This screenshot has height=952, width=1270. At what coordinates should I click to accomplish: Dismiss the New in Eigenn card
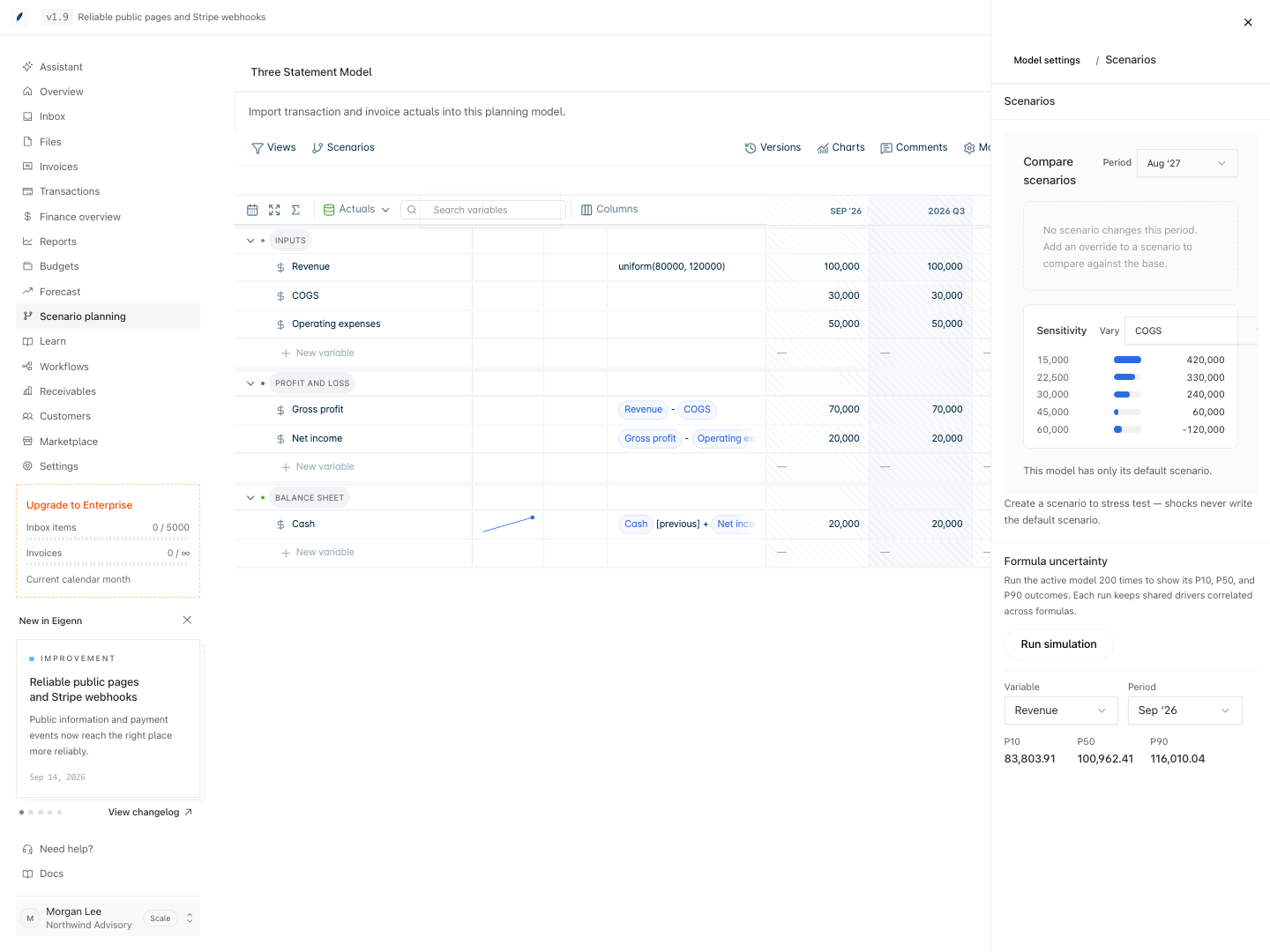coord(187,621)
